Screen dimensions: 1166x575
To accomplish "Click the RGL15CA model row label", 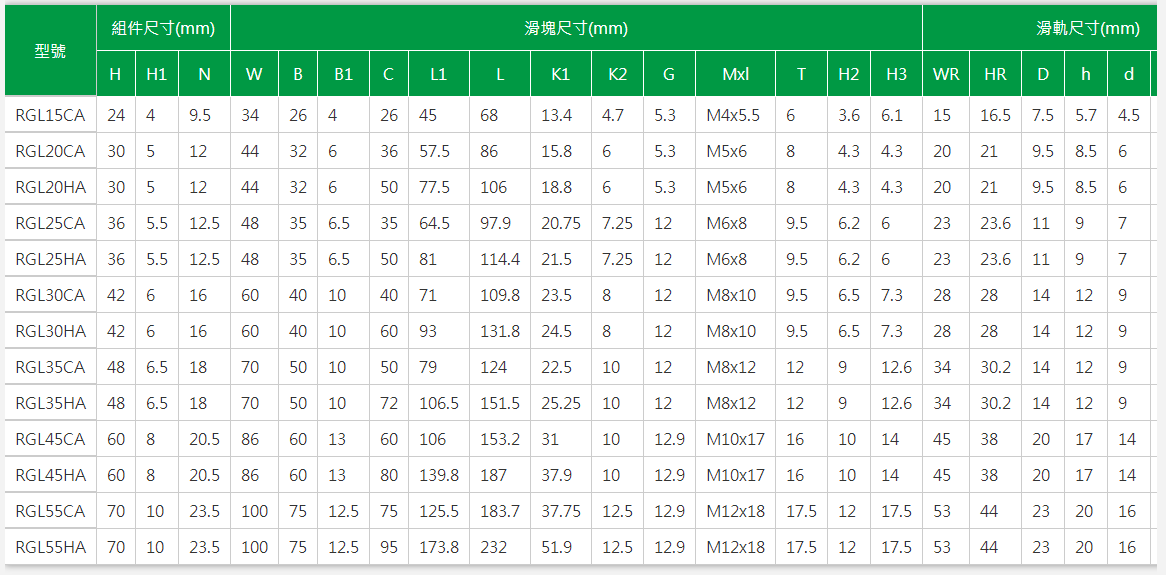I will point(50,115).
